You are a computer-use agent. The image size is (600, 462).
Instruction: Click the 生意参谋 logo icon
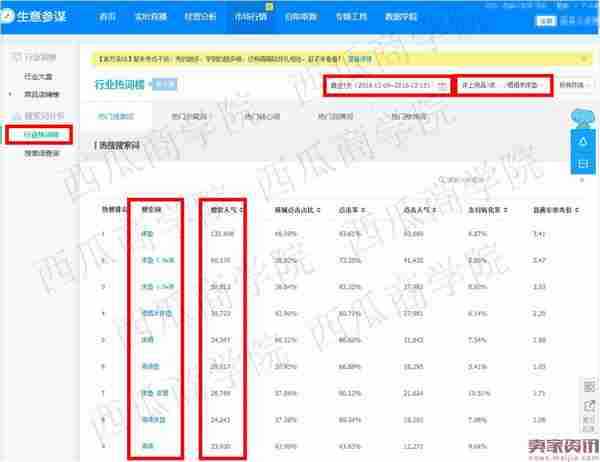(7, 16)
